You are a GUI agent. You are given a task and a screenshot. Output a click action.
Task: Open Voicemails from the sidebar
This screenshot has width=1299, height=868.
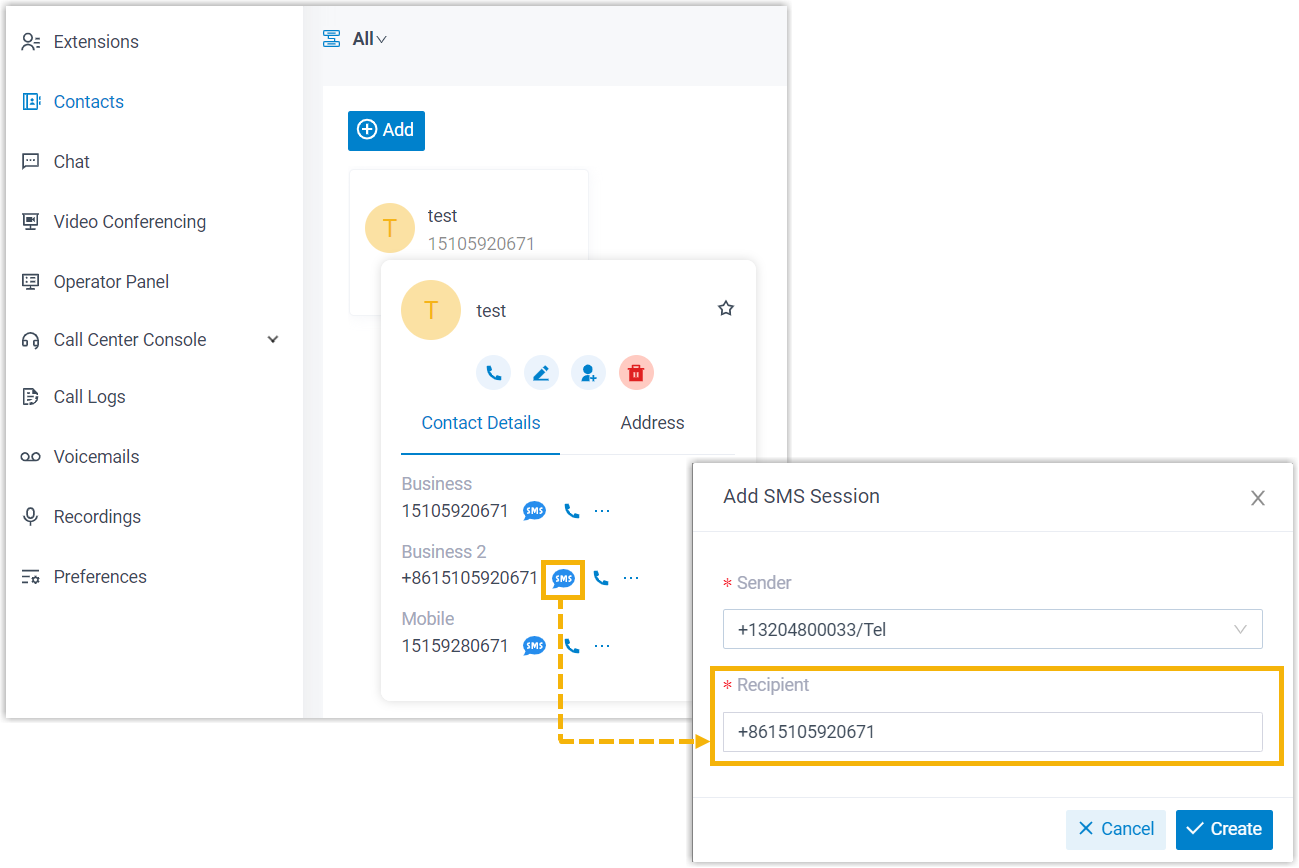click(96, 457)
